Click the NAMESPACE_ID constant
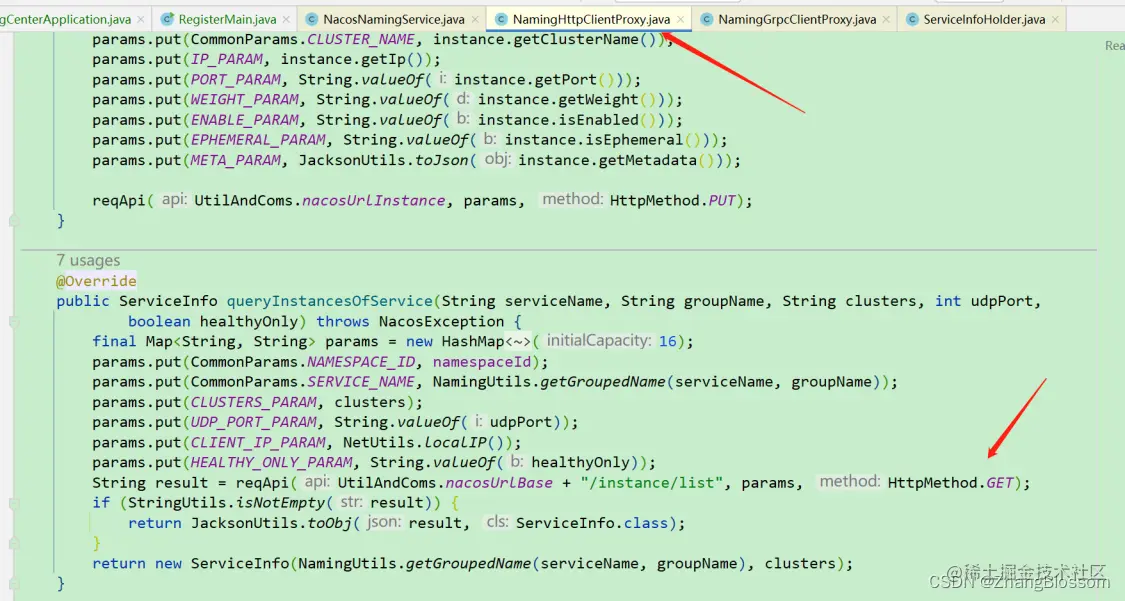 (361, 362)
